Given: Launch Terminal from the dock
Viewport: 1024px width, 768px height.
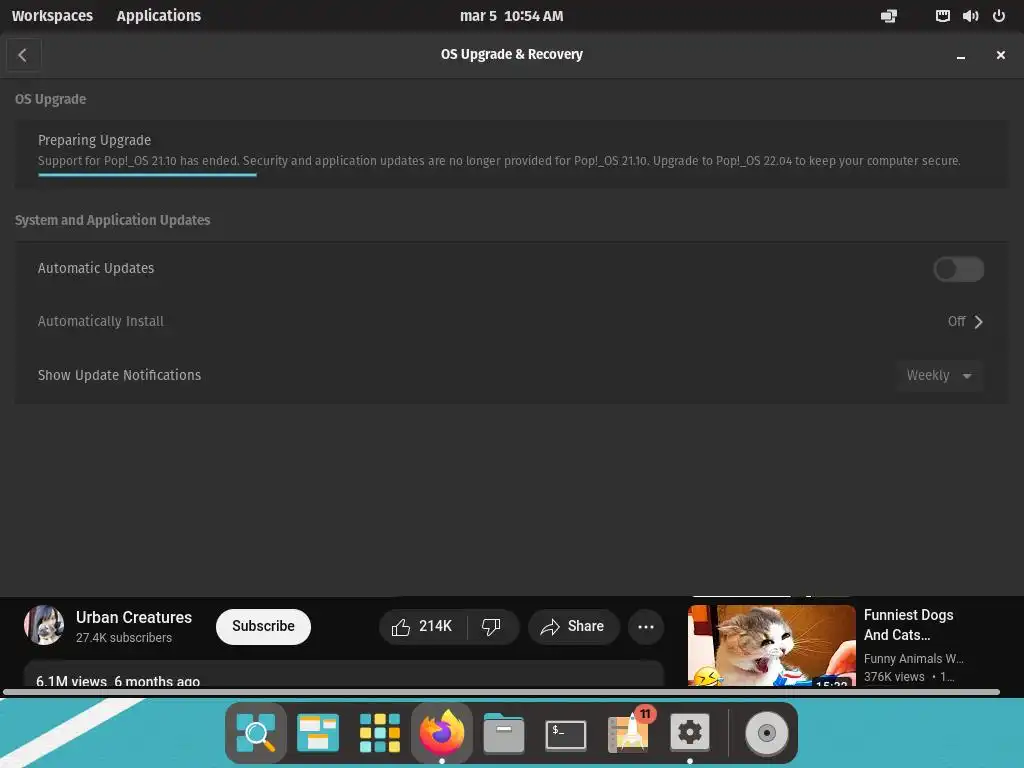Looking at the screenshot, I should pos(566,735).
